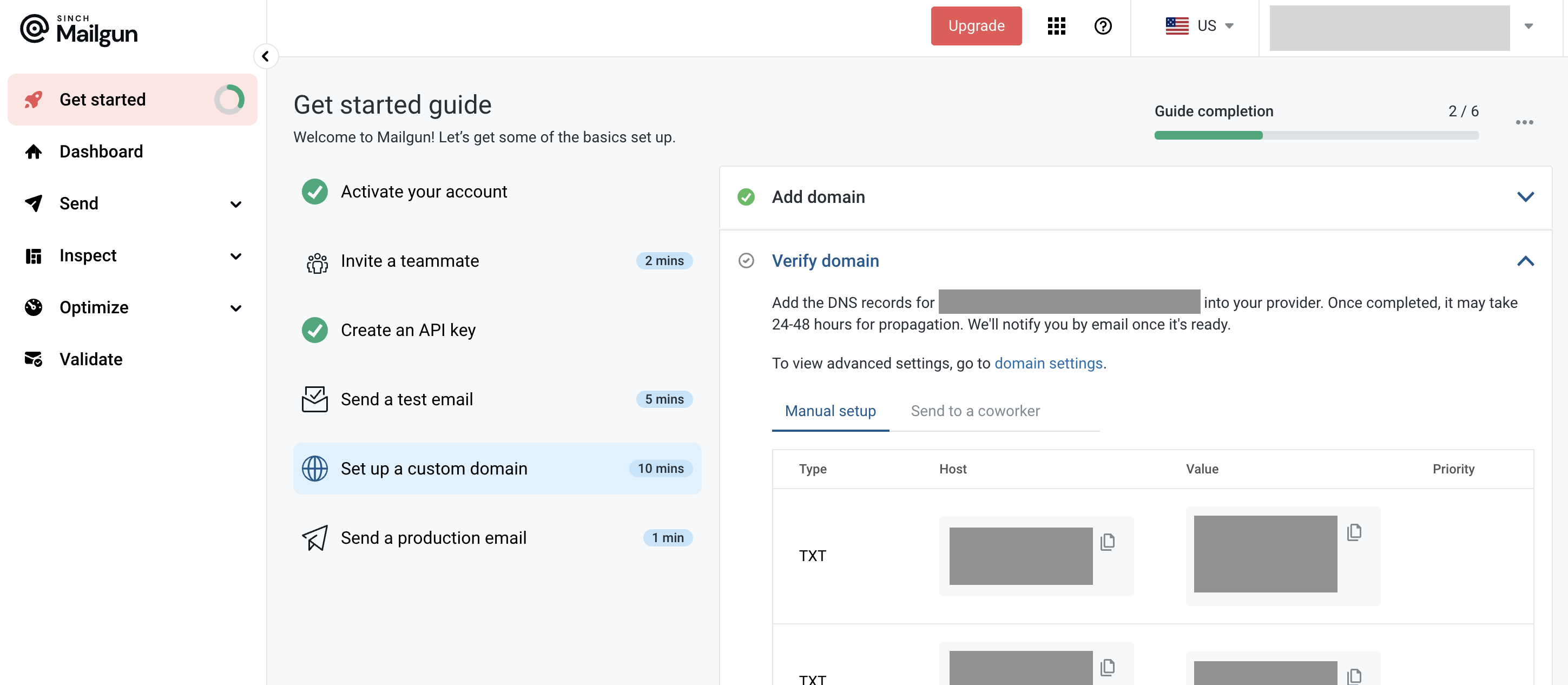Click the green check next to Activate your account
1568x685 pixels.
[315, 192]
